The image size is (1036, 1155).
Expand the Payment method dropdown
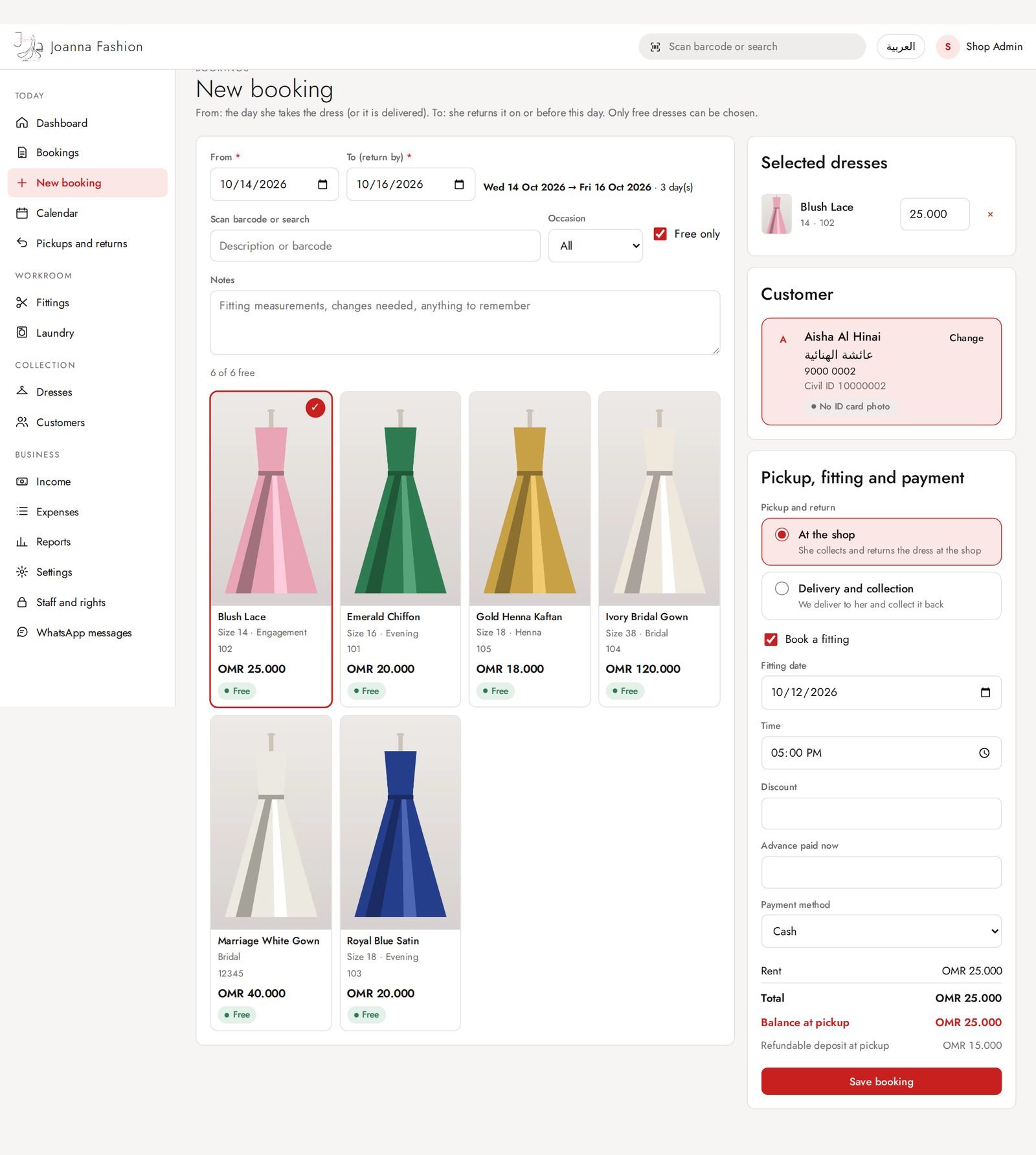pos(881,931)
